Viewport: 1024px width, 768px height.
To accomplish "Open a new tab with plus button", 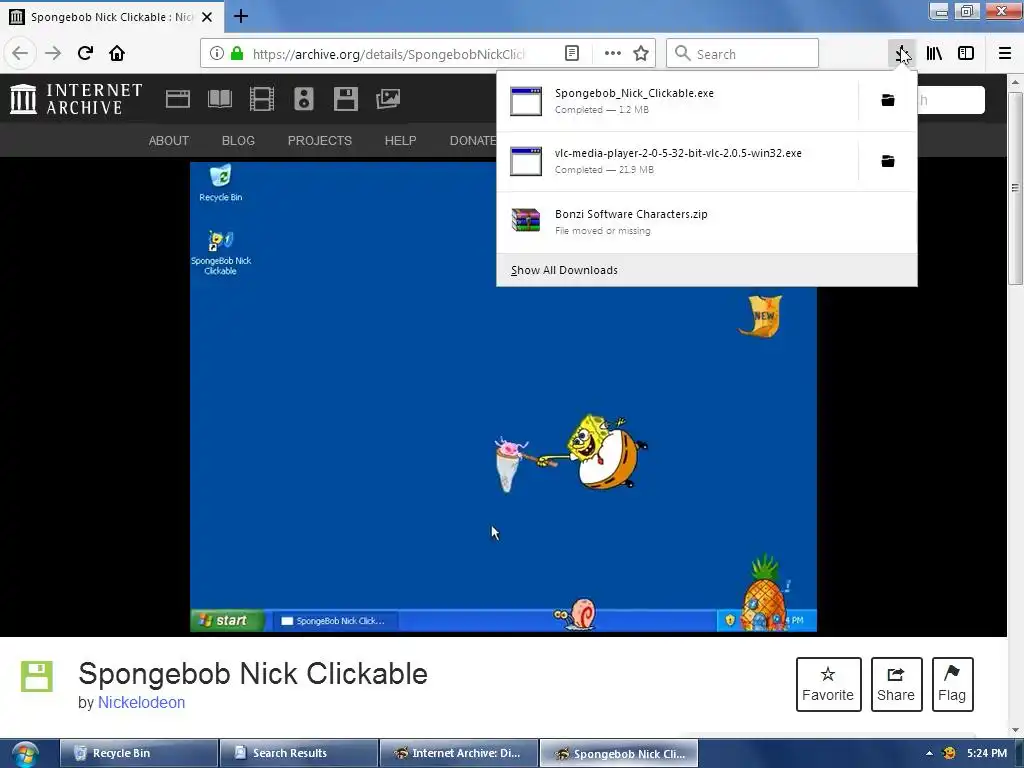I will (240, 16).
